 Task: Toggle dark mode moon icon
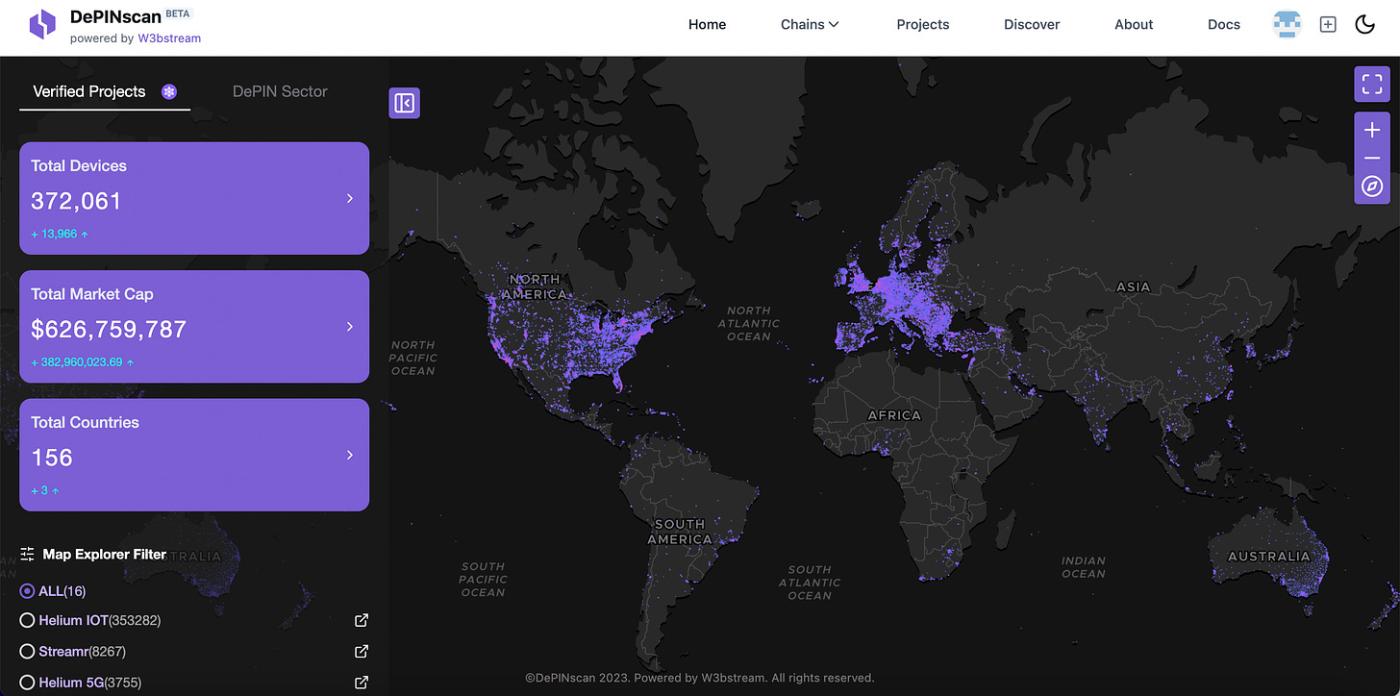tap(1365, 24)
